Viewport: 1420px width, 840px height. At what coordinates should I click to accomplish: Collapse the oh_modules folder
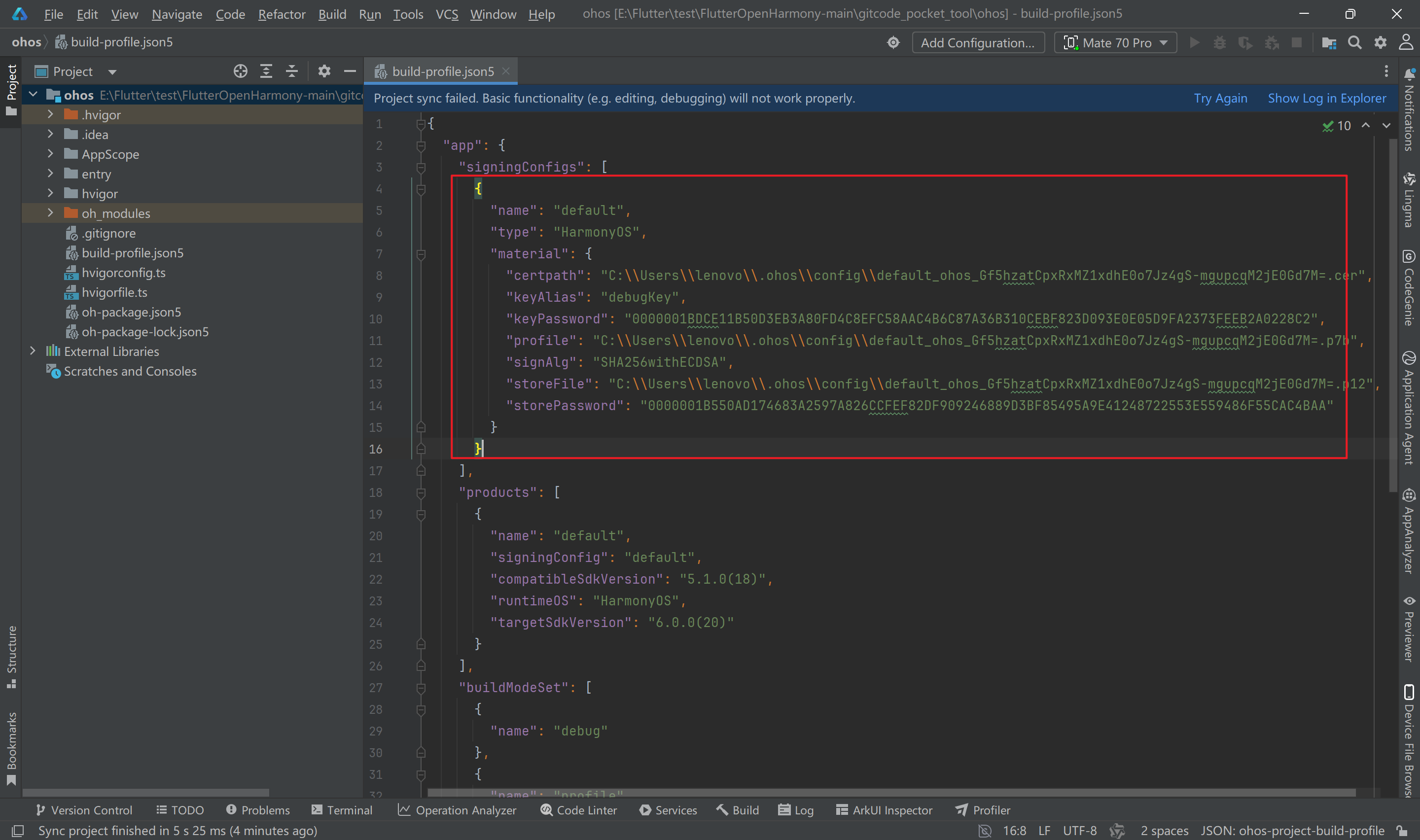click(50, 213)
